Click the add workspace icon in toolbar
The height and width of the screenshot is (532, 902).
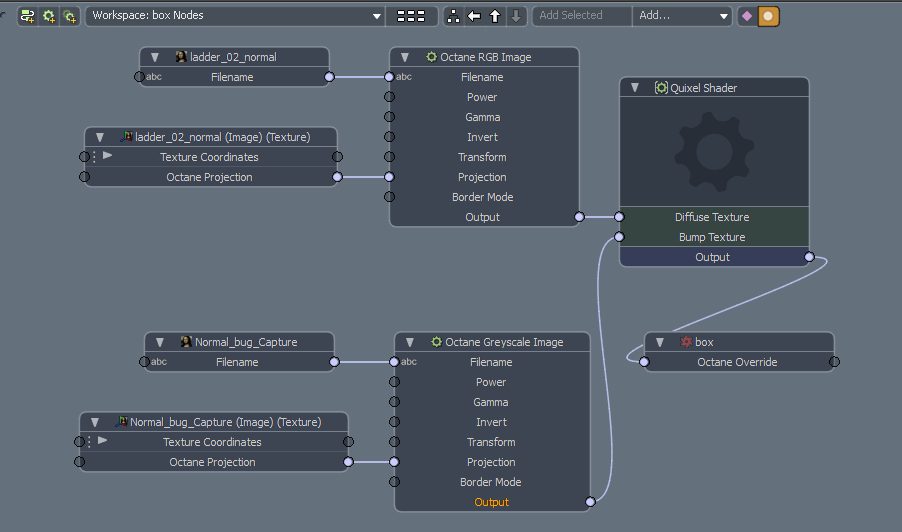pyautogui.click(x=27, y=16)
